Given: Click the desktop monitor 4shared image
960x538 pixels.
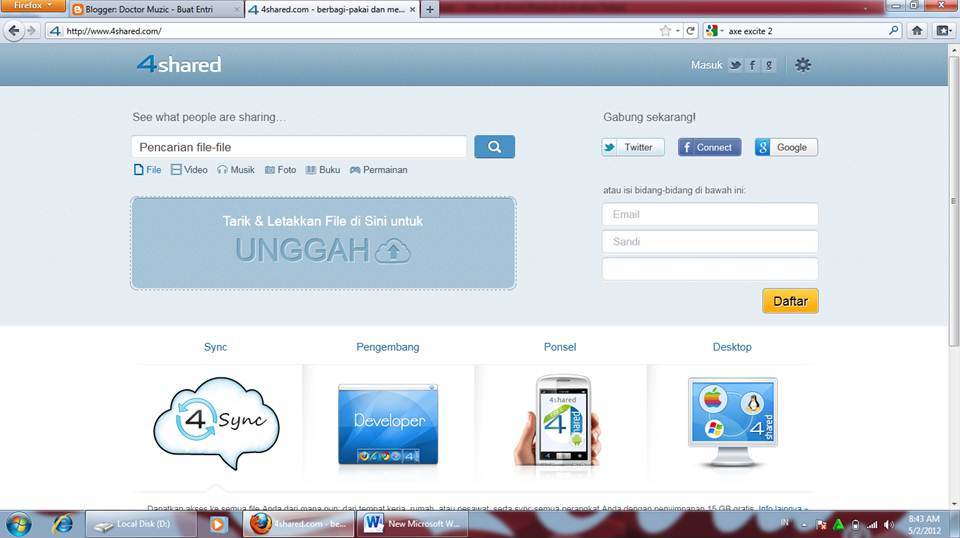Looking at the screenshot, I should (x=733, y=422).
